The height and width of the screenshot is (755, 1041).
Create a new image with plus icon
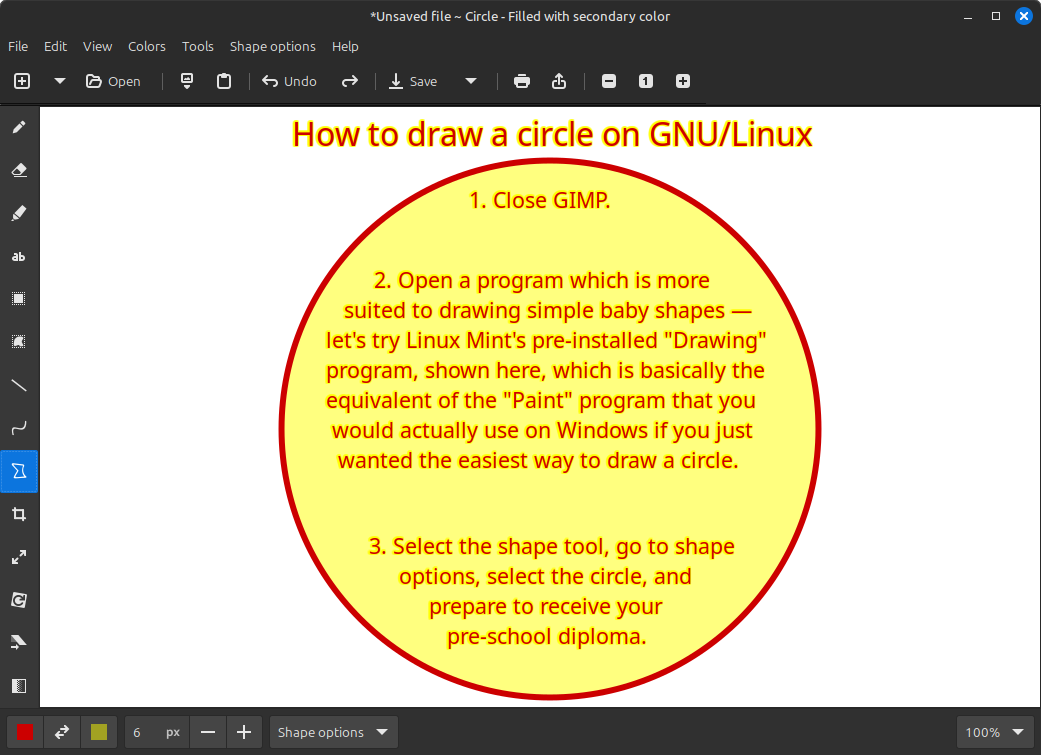pyautogui.click(x=22, y=81)
